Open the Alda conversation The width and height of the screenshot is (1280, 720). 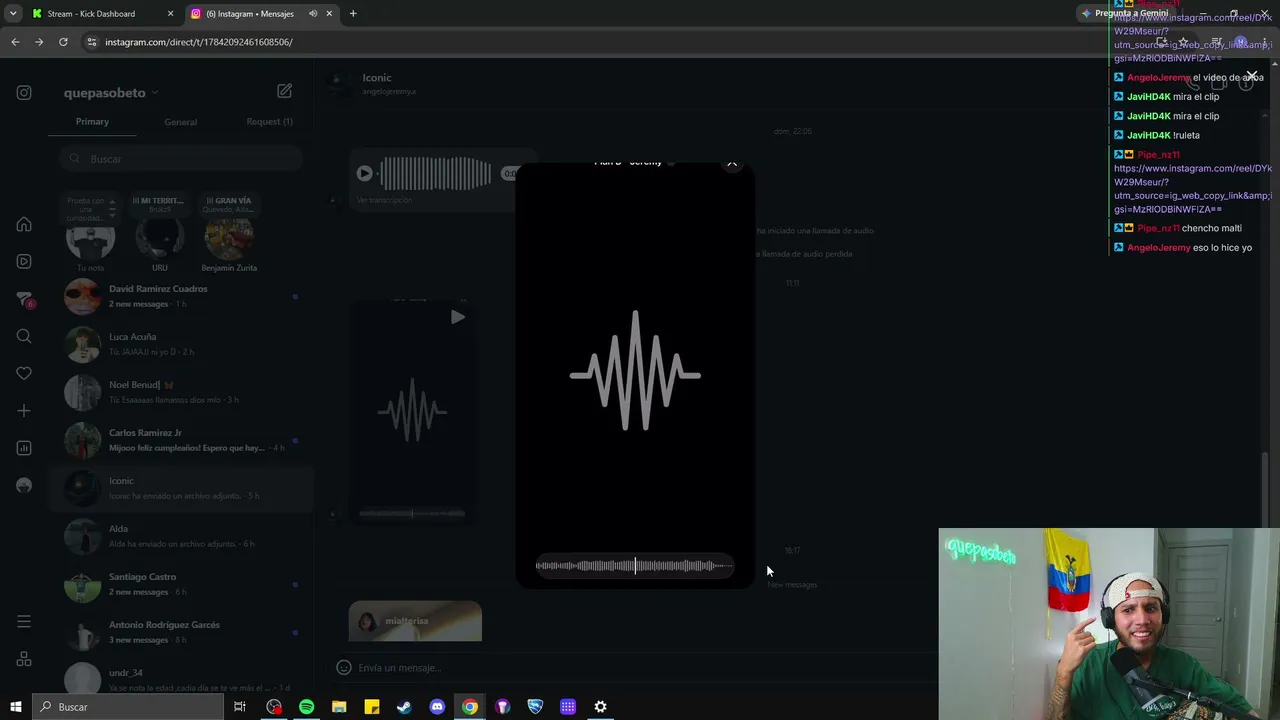pos(180,536)
